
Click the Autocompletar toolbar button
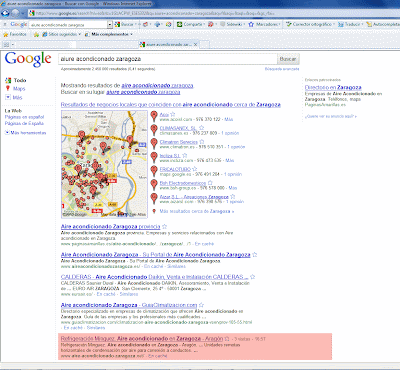click(x=383, y=24)
